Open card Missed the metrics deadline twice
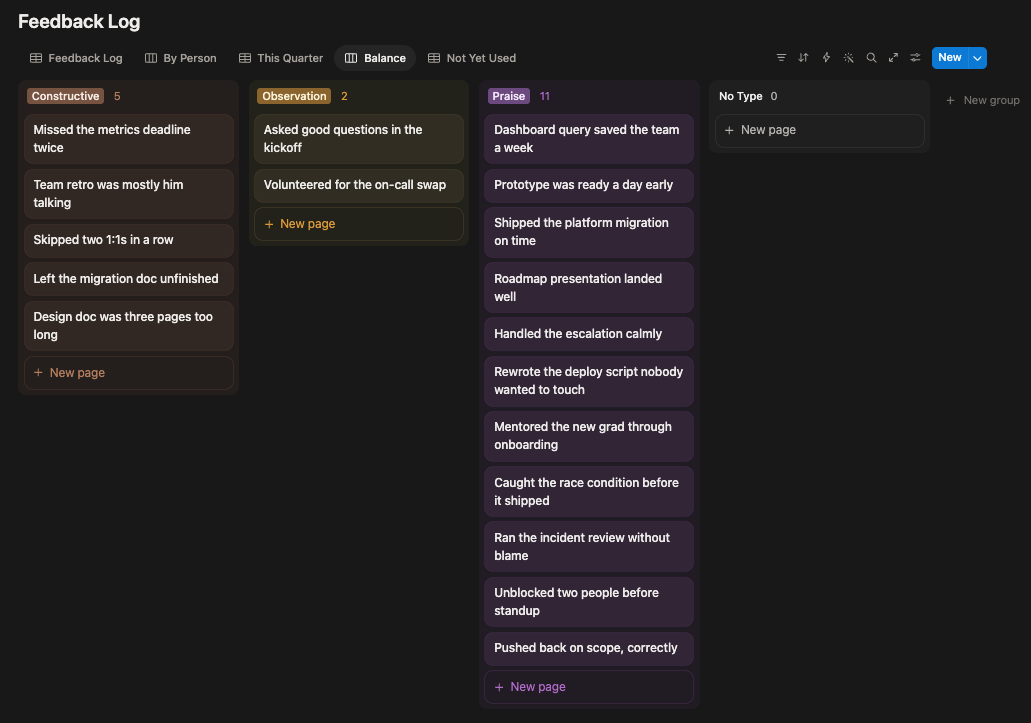The image size is (1031, 723). (129, 139)
